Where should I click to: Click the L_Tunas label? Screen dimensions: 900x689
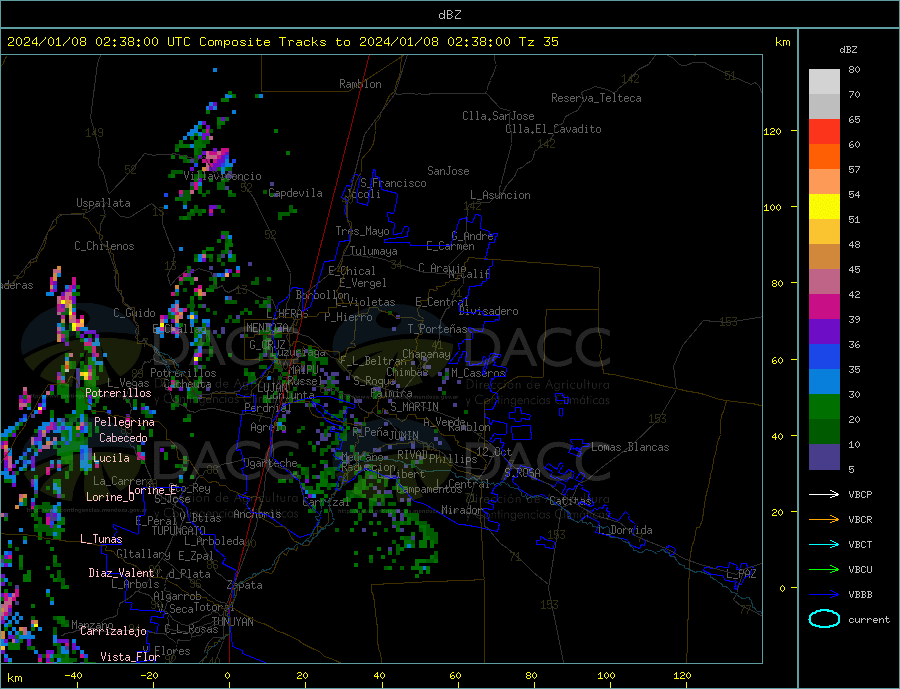click(101, 539)
